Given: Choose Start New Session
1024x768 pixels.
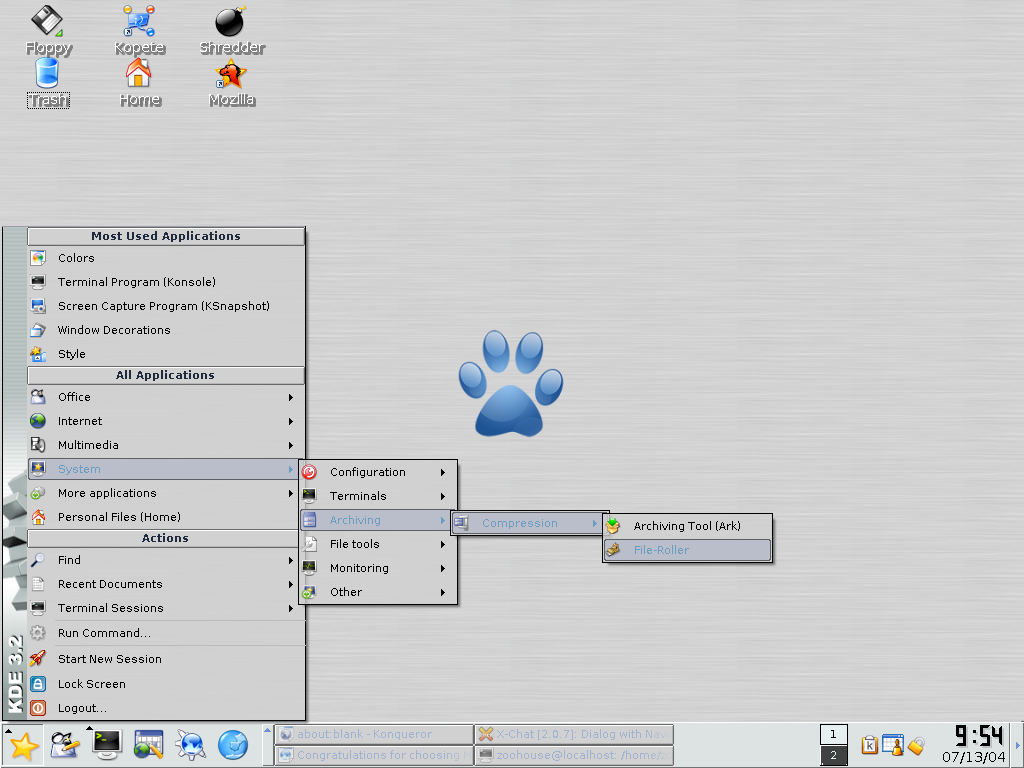Looking at the screenshot, I should (166, 659).
